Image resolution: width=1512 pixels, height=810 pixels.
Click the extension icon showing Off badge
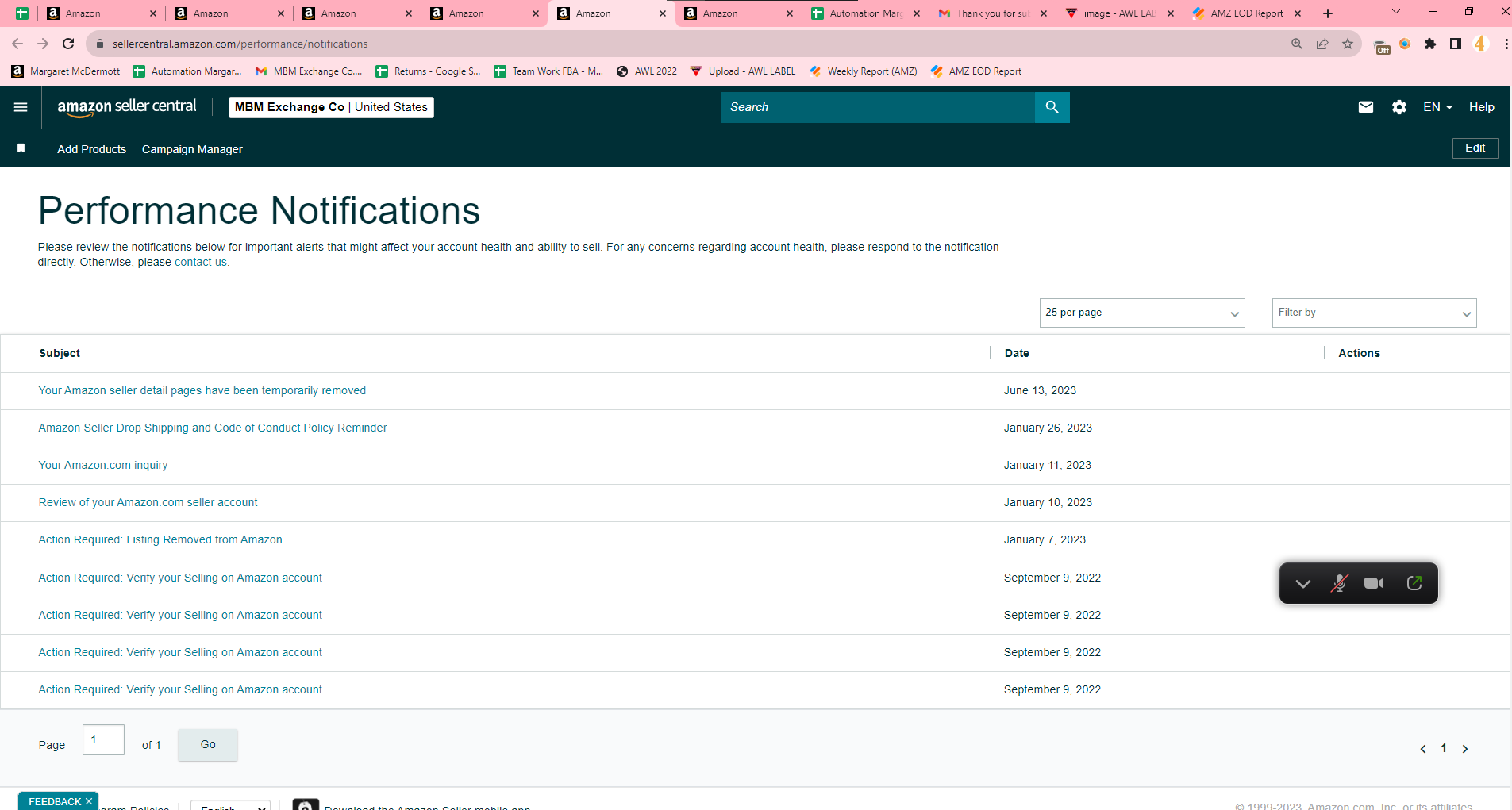point(1381,47)
